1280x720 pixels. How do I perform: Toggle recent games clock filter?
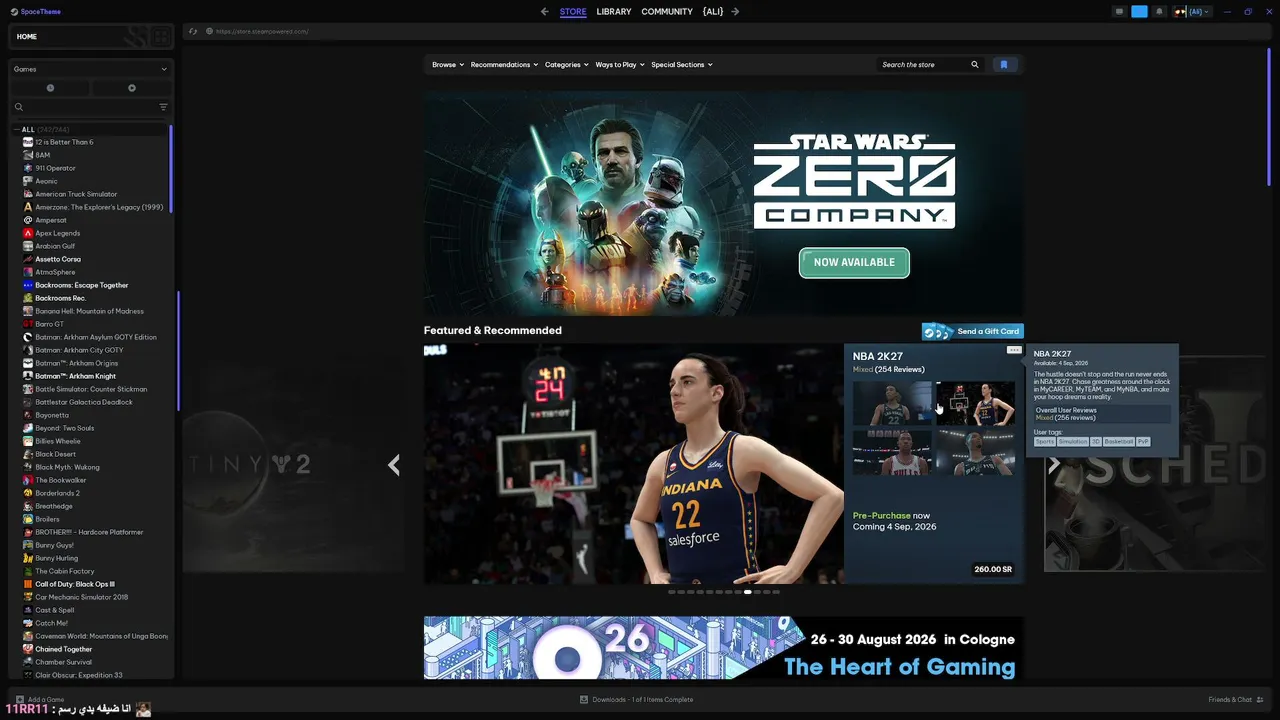click(x=50, y=88)
